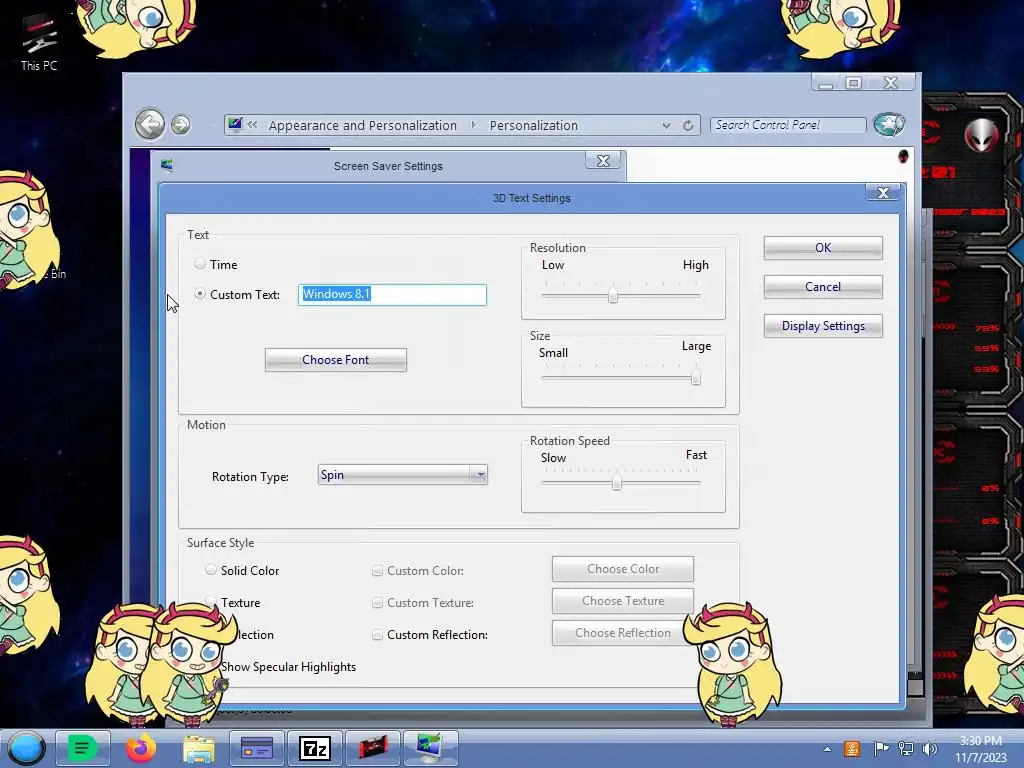Close the Screen Saver Settings window
Screen dimensions: 1024x768
pyautogui.click(x=603, y=161)
